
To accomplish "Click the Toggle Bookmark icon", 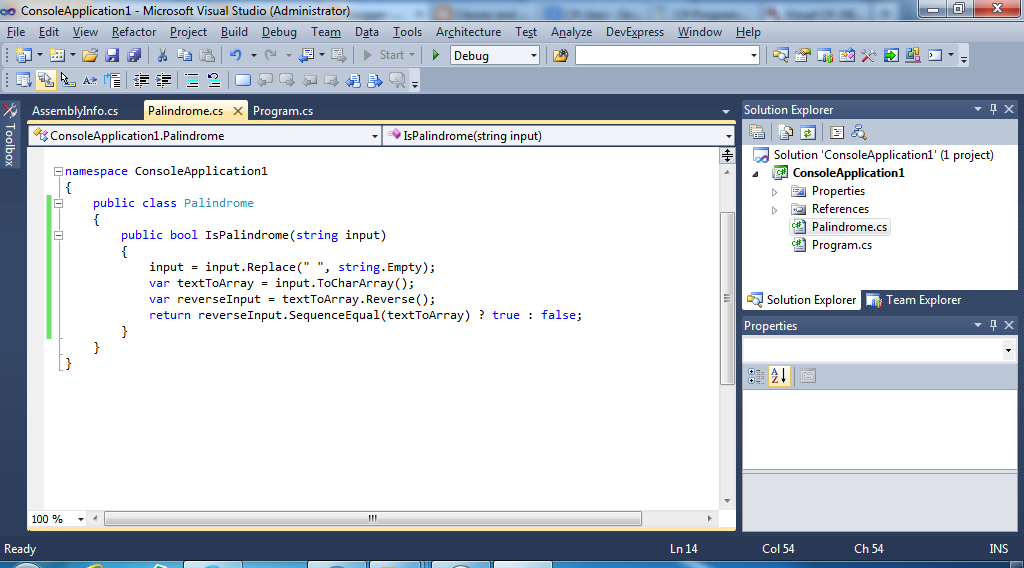I will pos(243,80).
